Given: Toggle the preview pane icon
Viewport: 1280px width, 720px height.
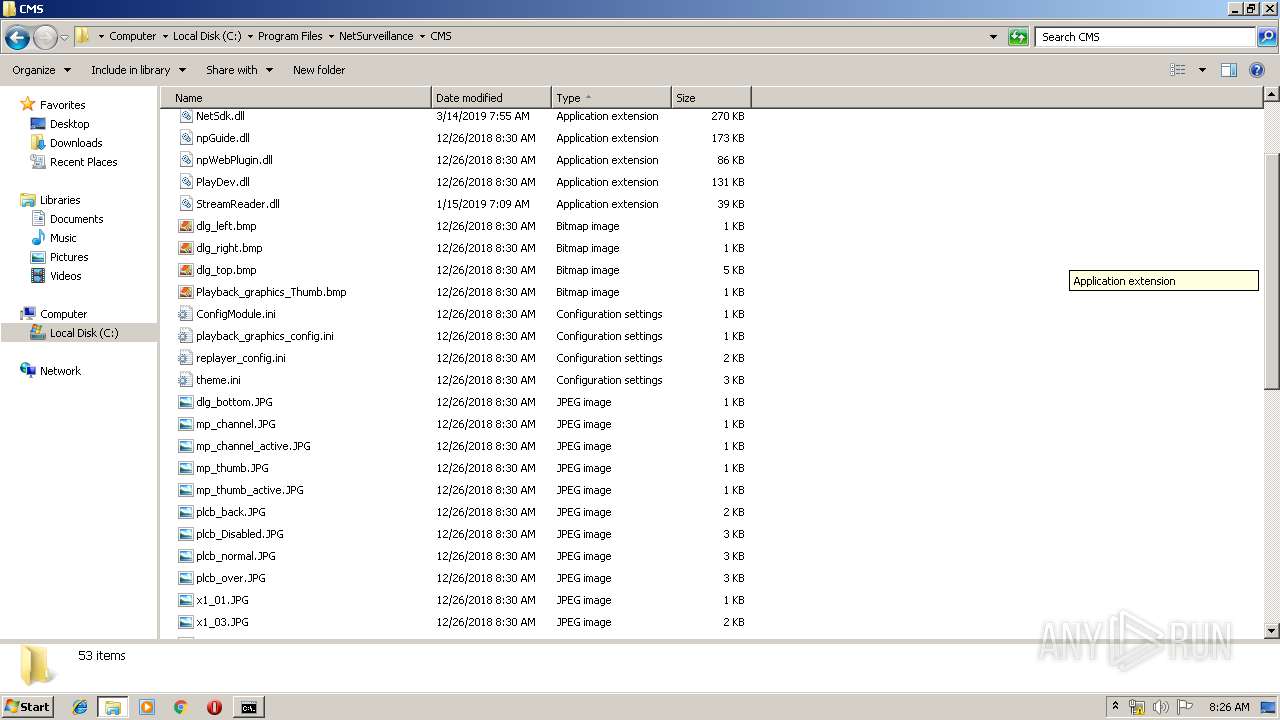Looking at the screenshot, I should [x=1229, y=70].
